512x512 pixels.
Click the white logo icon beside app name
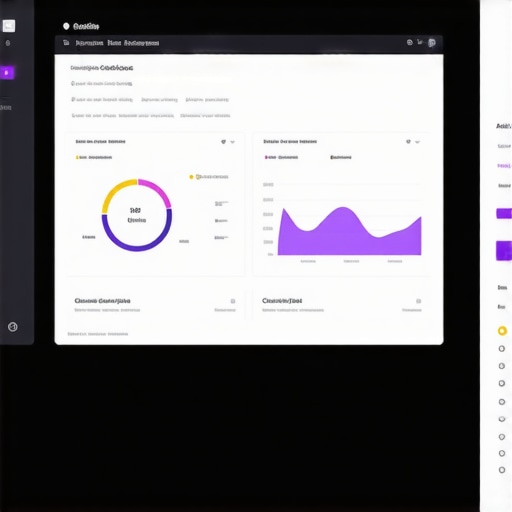coord(66,26)
